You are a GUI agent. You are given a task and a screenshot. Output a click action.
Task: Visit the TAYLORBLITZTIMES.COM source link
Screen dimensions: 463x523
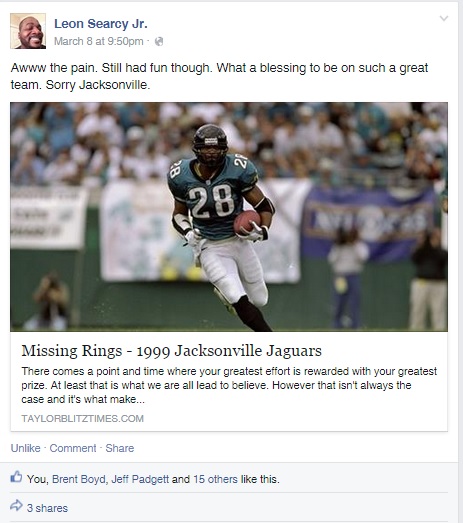pyautogui.click(x=82, y=419)
